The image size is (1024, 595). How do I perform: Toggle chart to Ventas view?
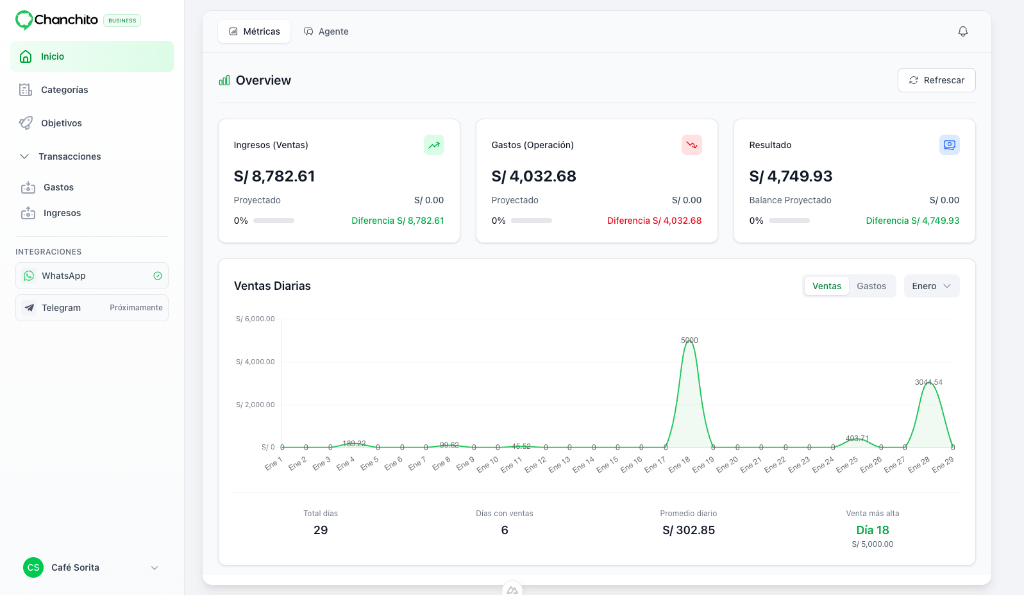[826, 286]
